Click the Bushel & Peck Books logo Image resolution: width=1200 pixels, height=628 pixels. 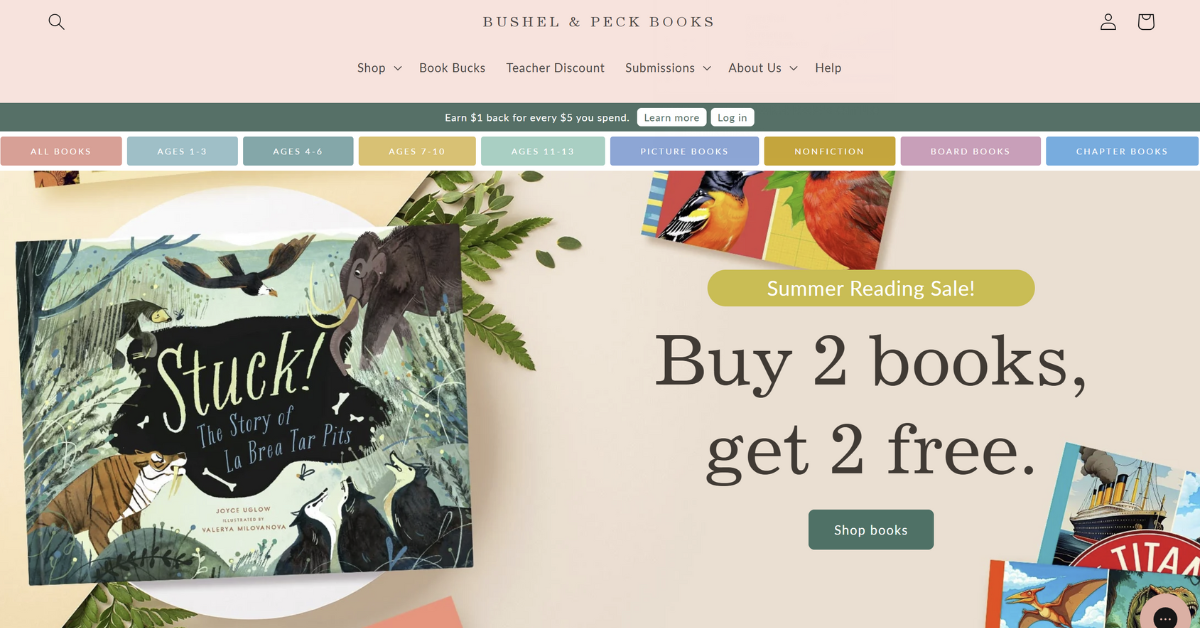(598, 21)
